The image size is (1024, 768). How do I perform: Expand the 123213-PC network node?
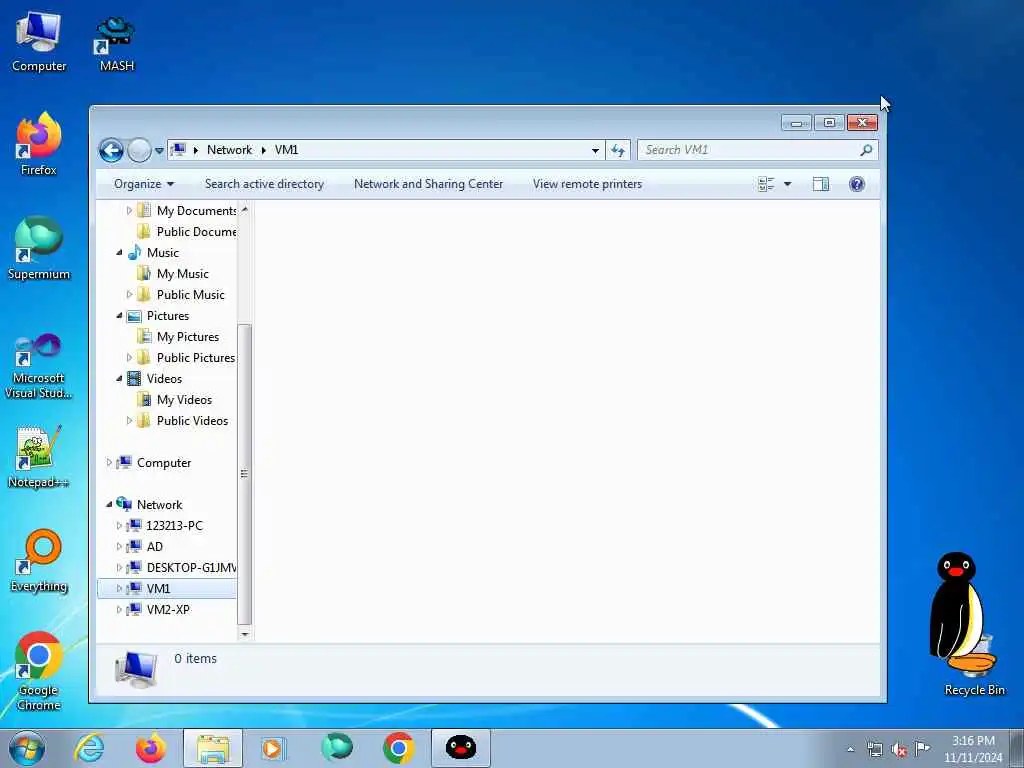coord(119,526)
